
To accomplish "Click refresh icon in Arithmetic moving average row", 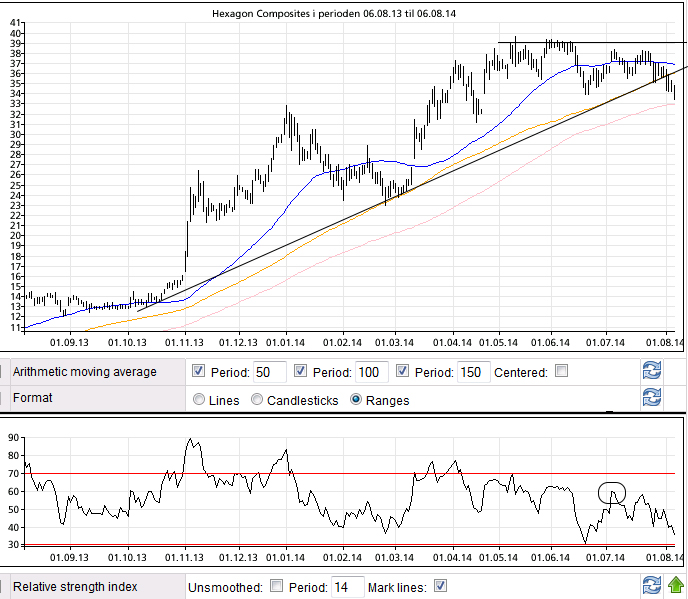I will tap(651, 371).
